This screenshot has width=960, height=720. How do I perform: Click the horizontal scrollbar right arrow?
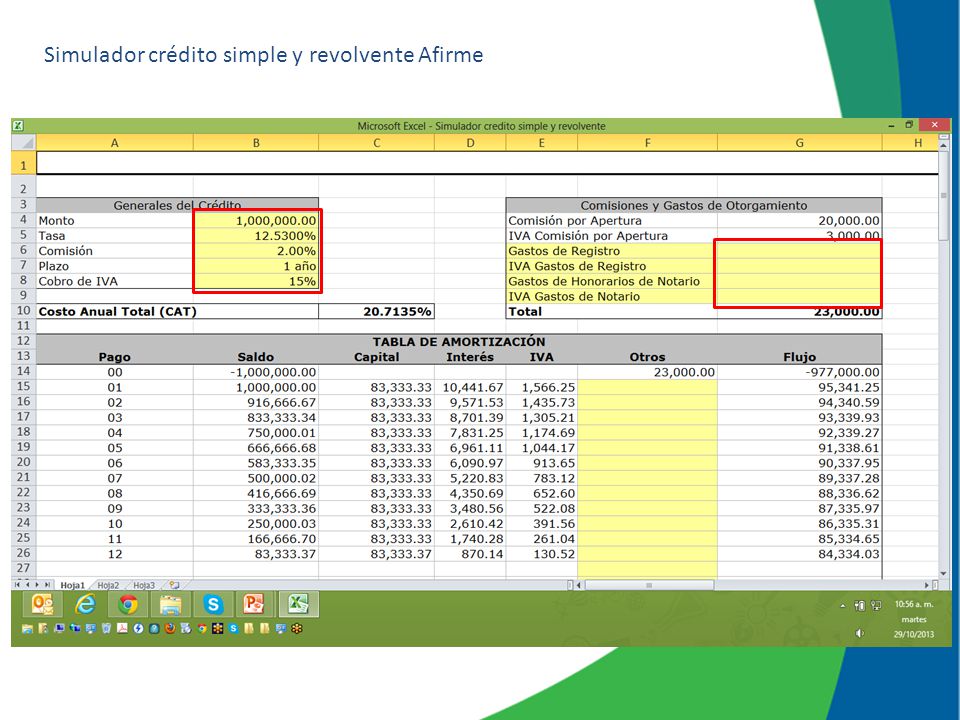click(x=927, y=585)
